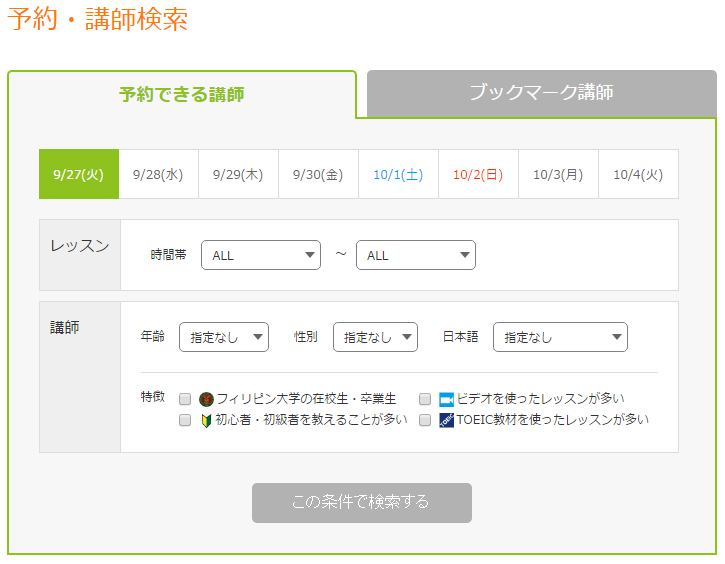This screenshot has height=564, width=725.
Task: Open the 年齢 dropdown
Action: coord(224,337)
